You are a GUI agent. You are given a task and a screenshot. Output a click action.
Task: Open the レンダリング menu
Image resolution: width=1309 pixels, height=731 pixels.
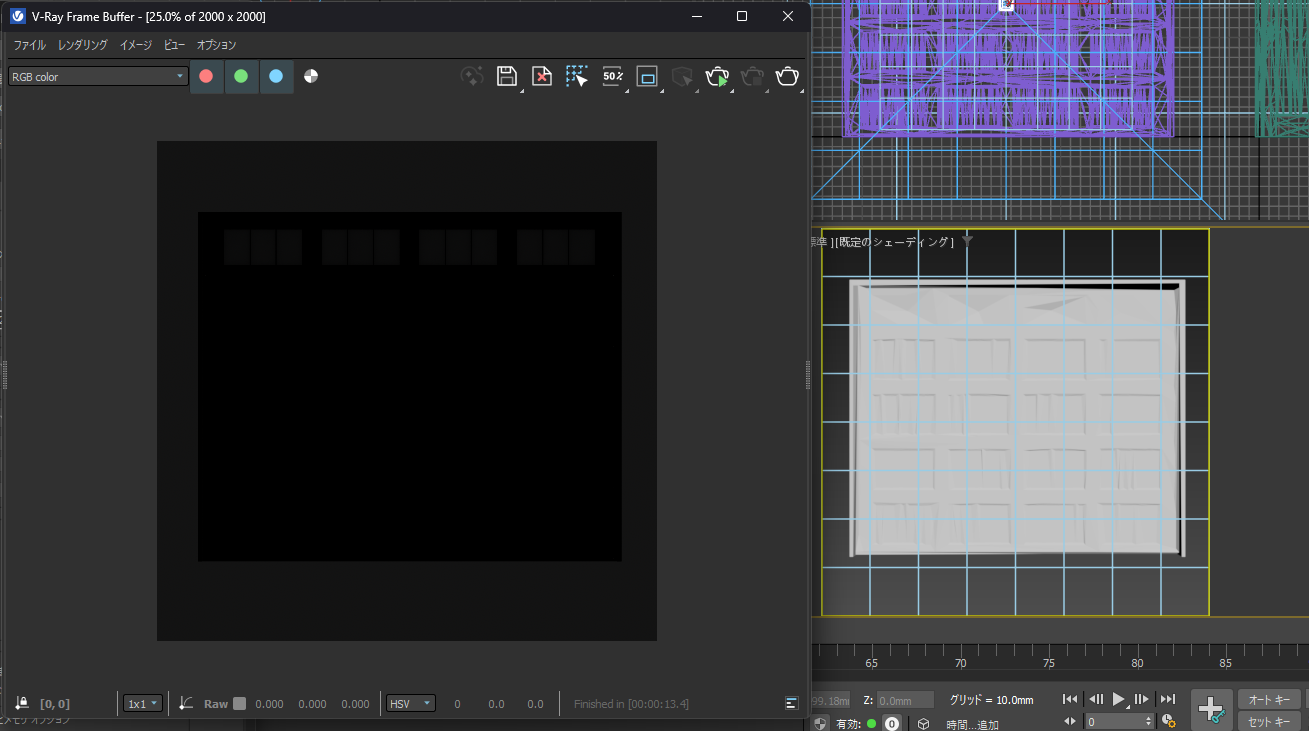(83, 45)
